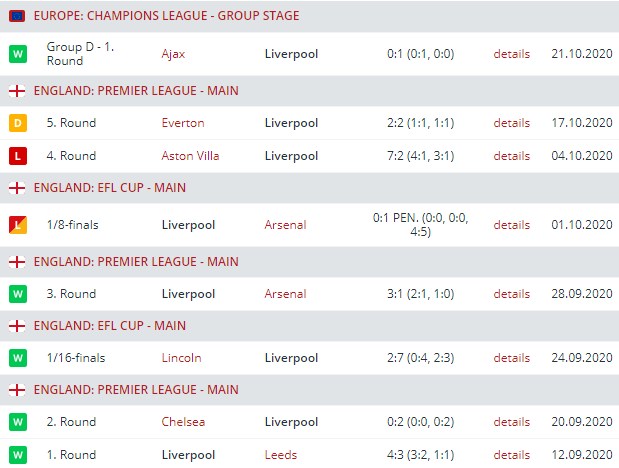Click the green W badge for Ajax match
The height and width of the screenshot is (468, 619).
(16, 54)
